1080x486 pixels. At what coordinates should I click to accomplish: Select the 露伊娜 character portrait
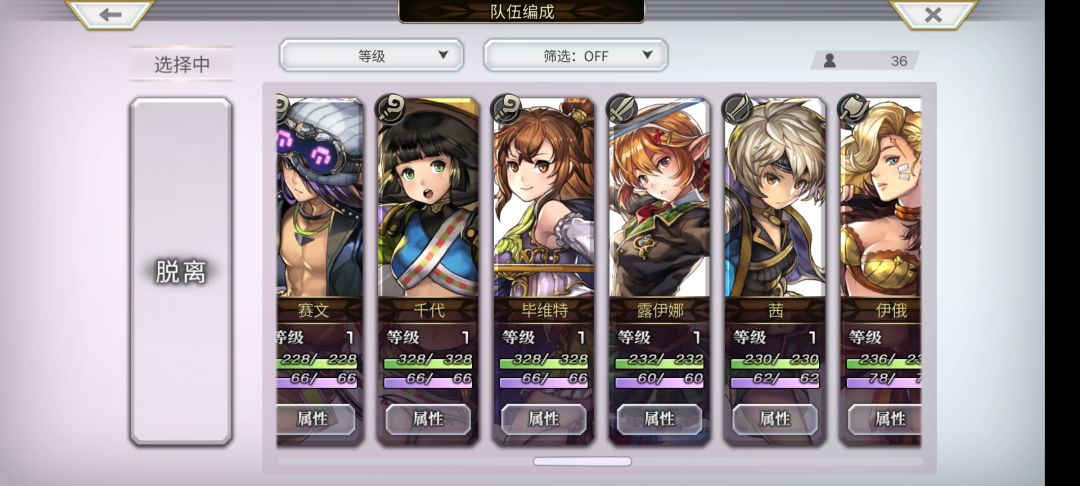(x=659, y=200)
